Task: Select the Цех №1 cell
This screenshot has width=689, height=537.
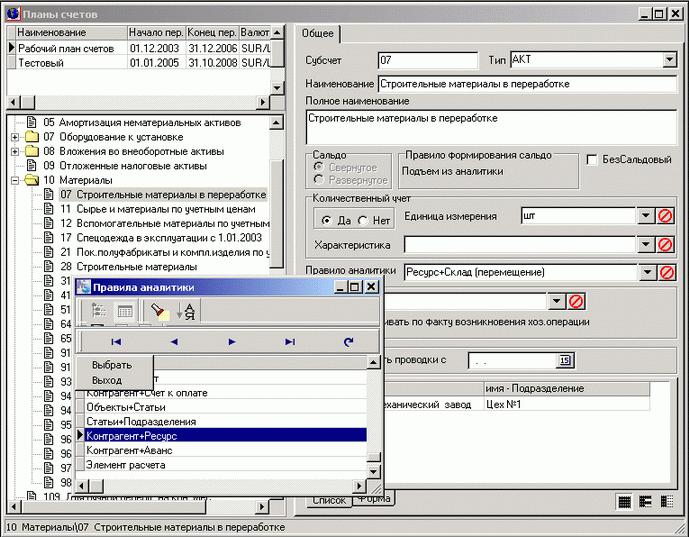Action: point(567,404)
